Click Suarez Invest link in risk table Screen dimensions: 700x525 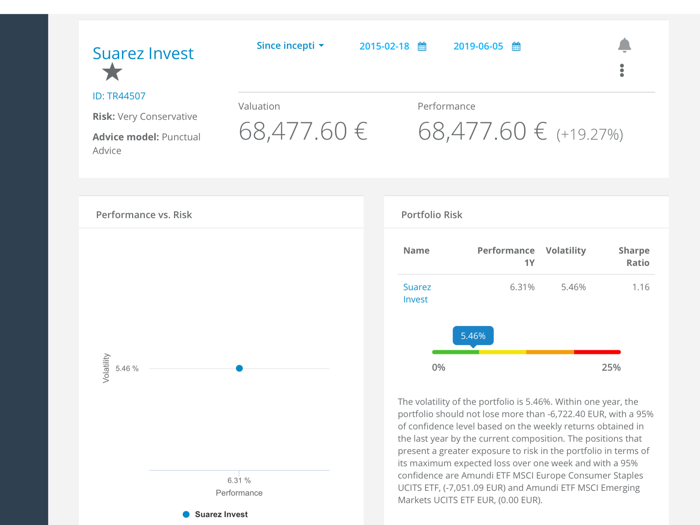[416, 293]
